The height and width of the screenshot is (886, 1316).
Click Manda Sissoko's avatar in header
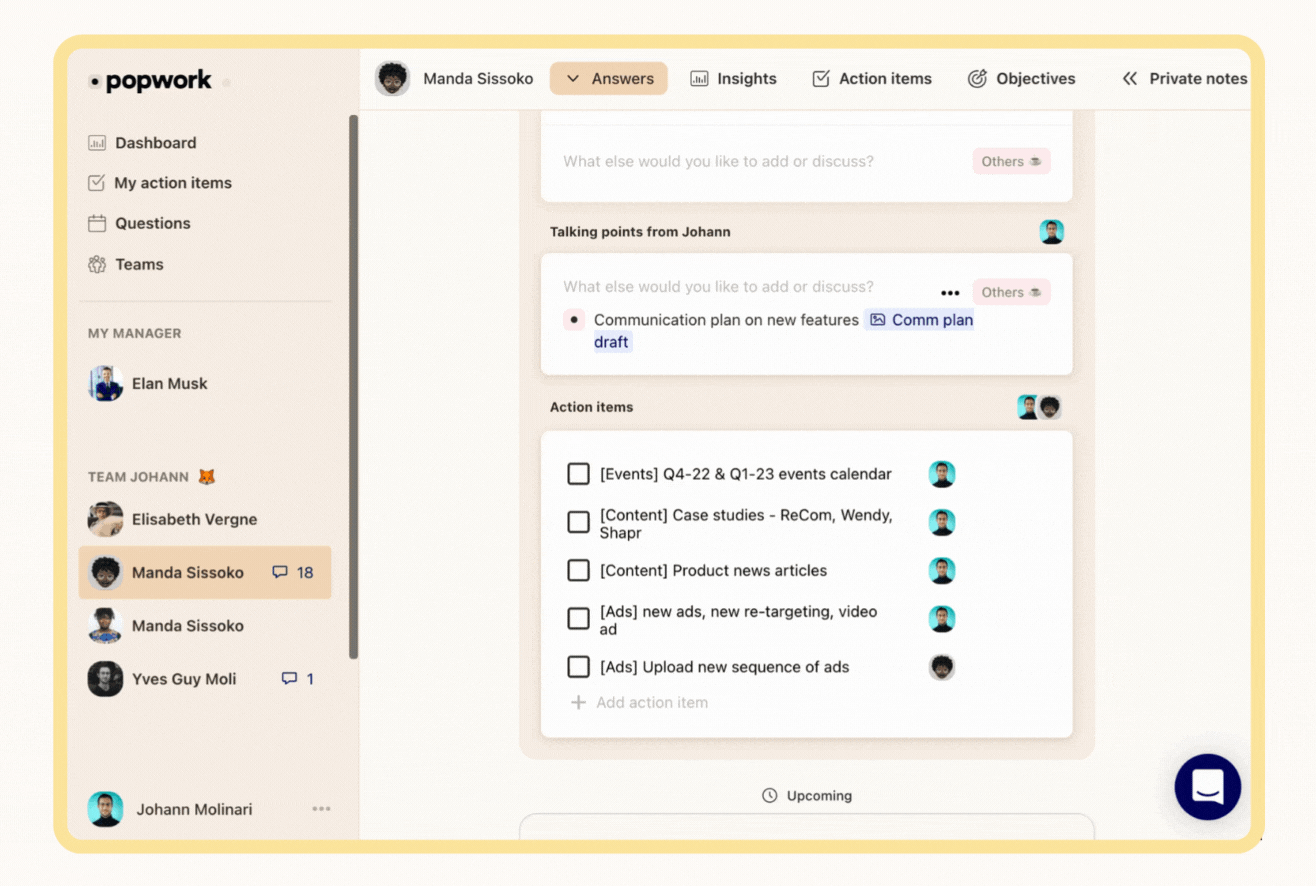pyautogui.click(x=392, y=78)
